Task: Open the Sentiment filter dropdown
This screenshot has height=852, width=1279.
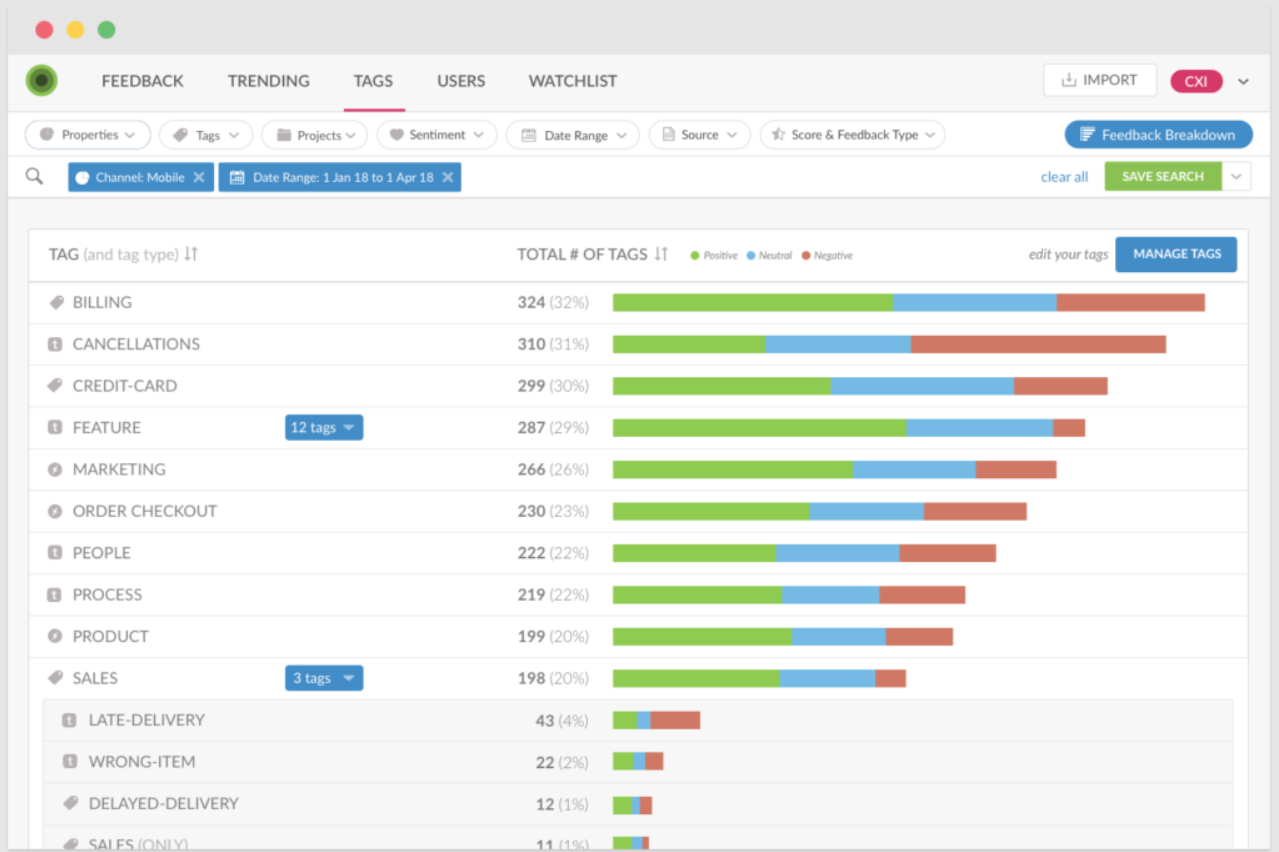Action: point(436,134)
